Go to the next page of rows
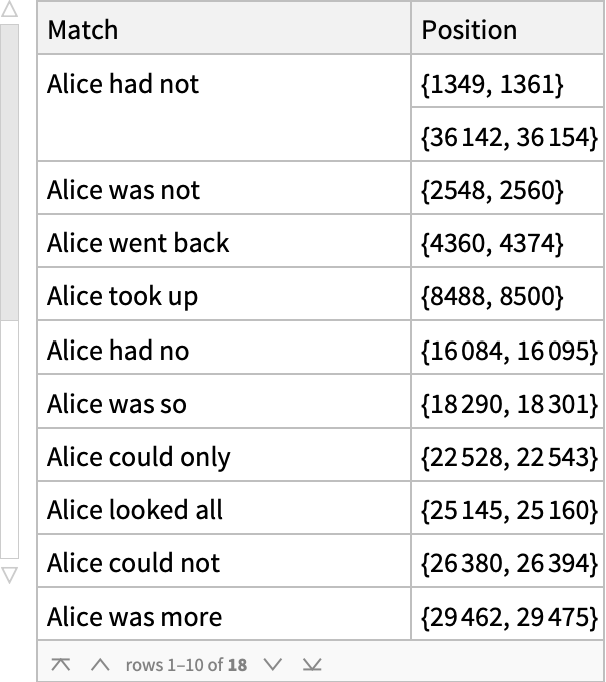This screenshot has height=682, width=606. click(x=273, y=664)
